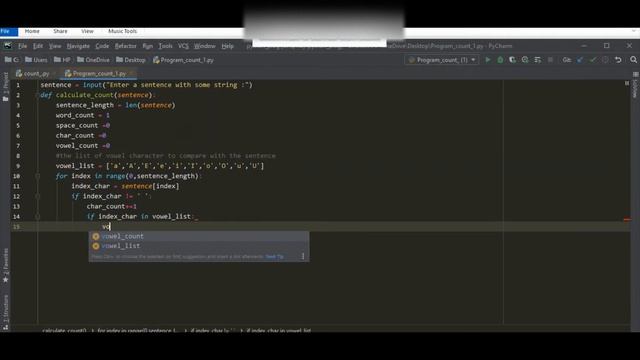Image resolution: width=640 pixels, height=360 pixels.
Task: Open the Navigate menu
Action: [78, 46]
